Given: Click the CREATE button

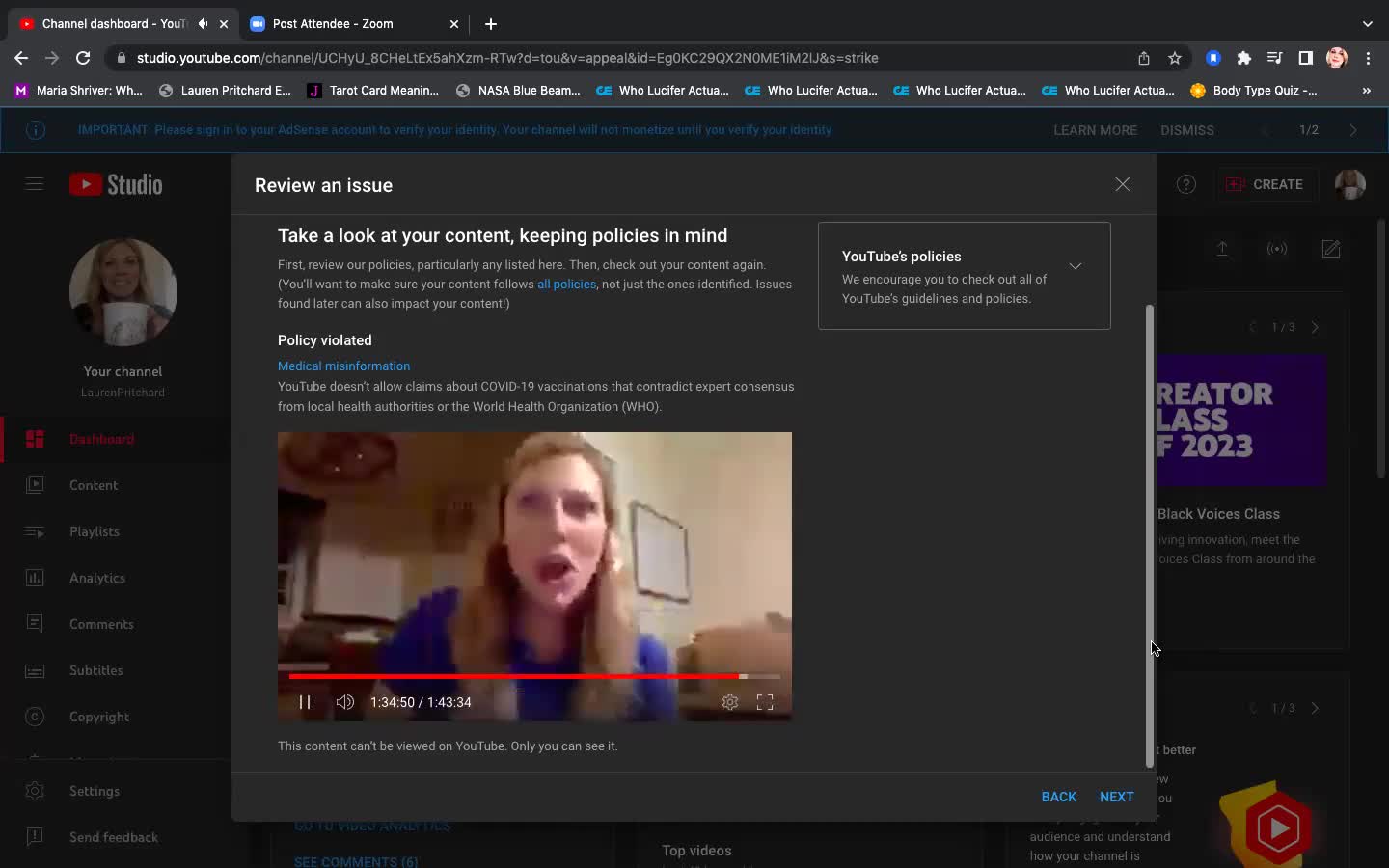Looking at the screenshot, I should (x=1265, y=184).
